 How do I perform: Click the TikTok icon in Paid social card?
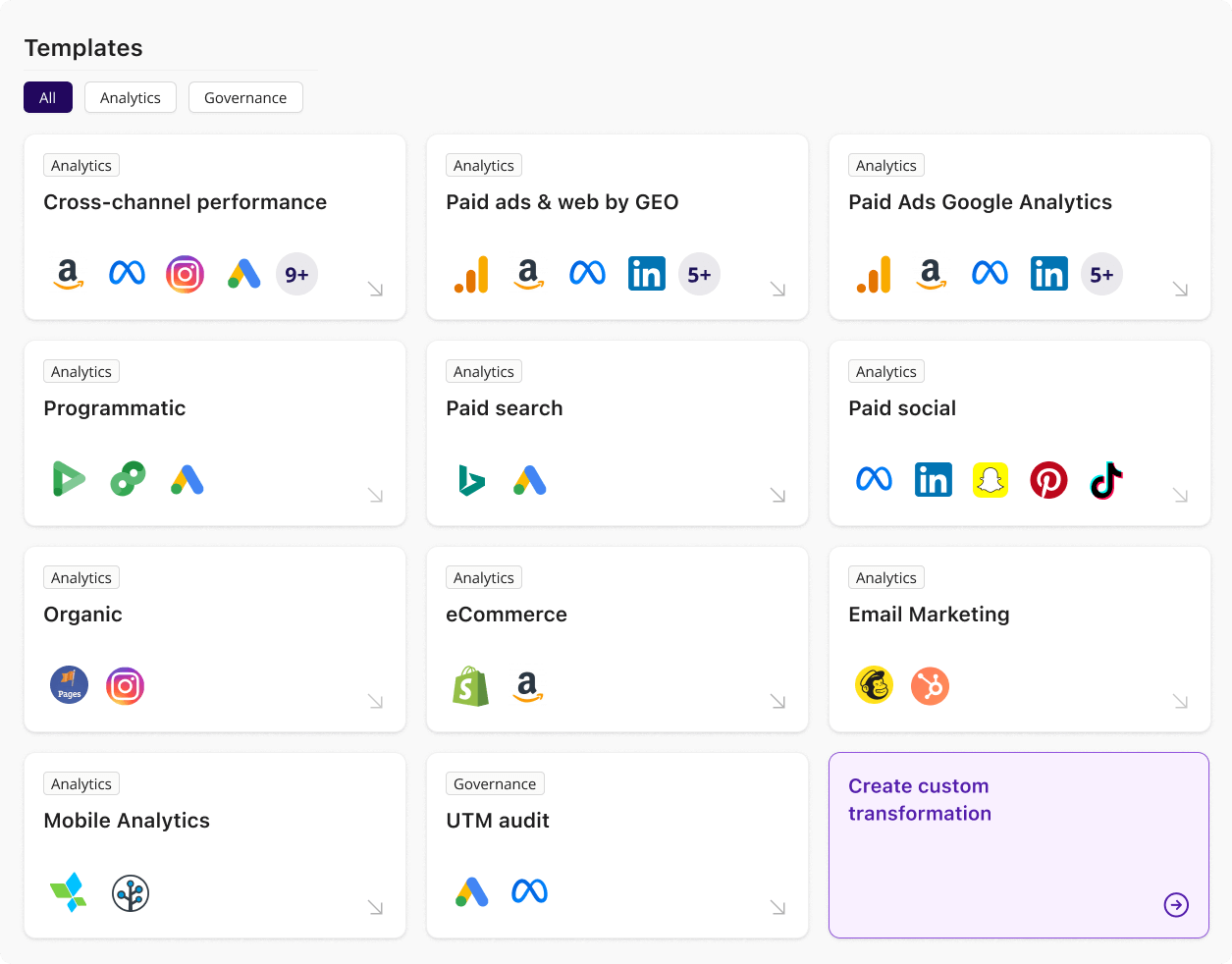1106,480
